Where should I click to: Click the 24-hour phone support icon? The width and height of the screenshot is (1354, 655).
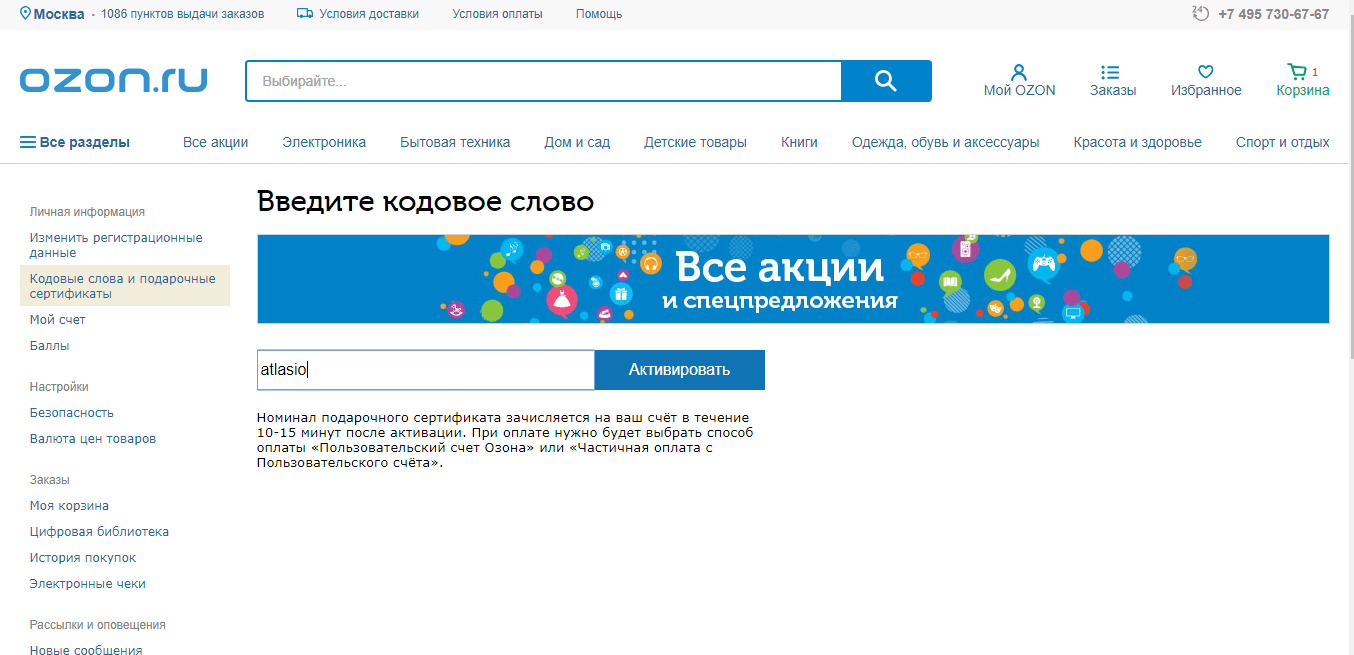1201,13
